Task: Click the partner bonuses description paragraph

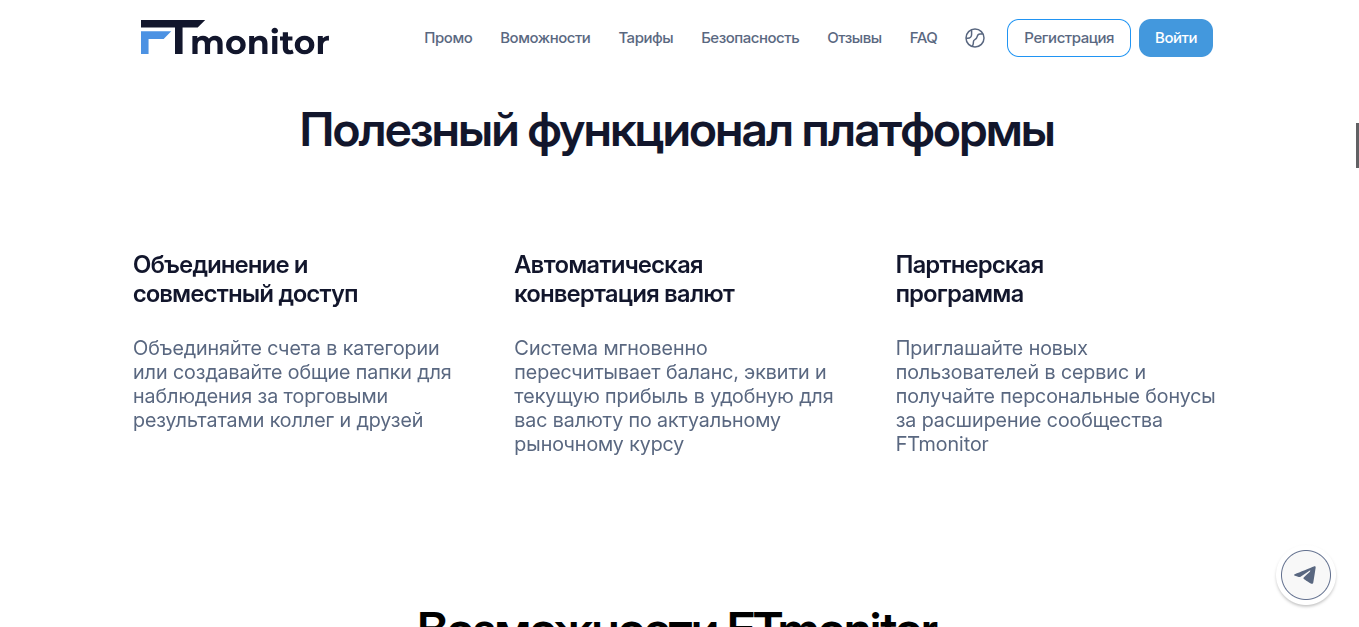Action: [x=1055, y=396]
